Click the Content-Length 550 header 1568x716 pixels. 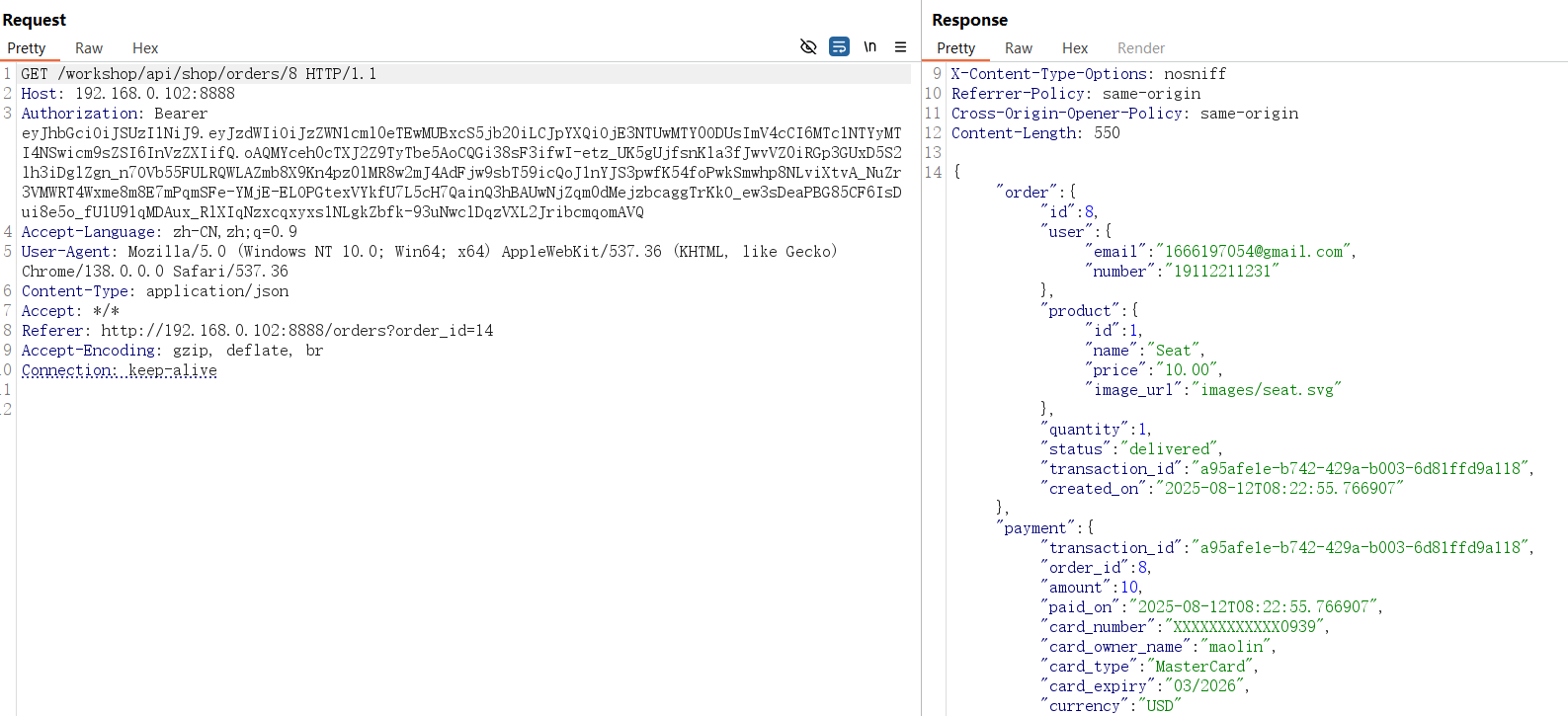pyautogui.click(x=1035, y=133)
